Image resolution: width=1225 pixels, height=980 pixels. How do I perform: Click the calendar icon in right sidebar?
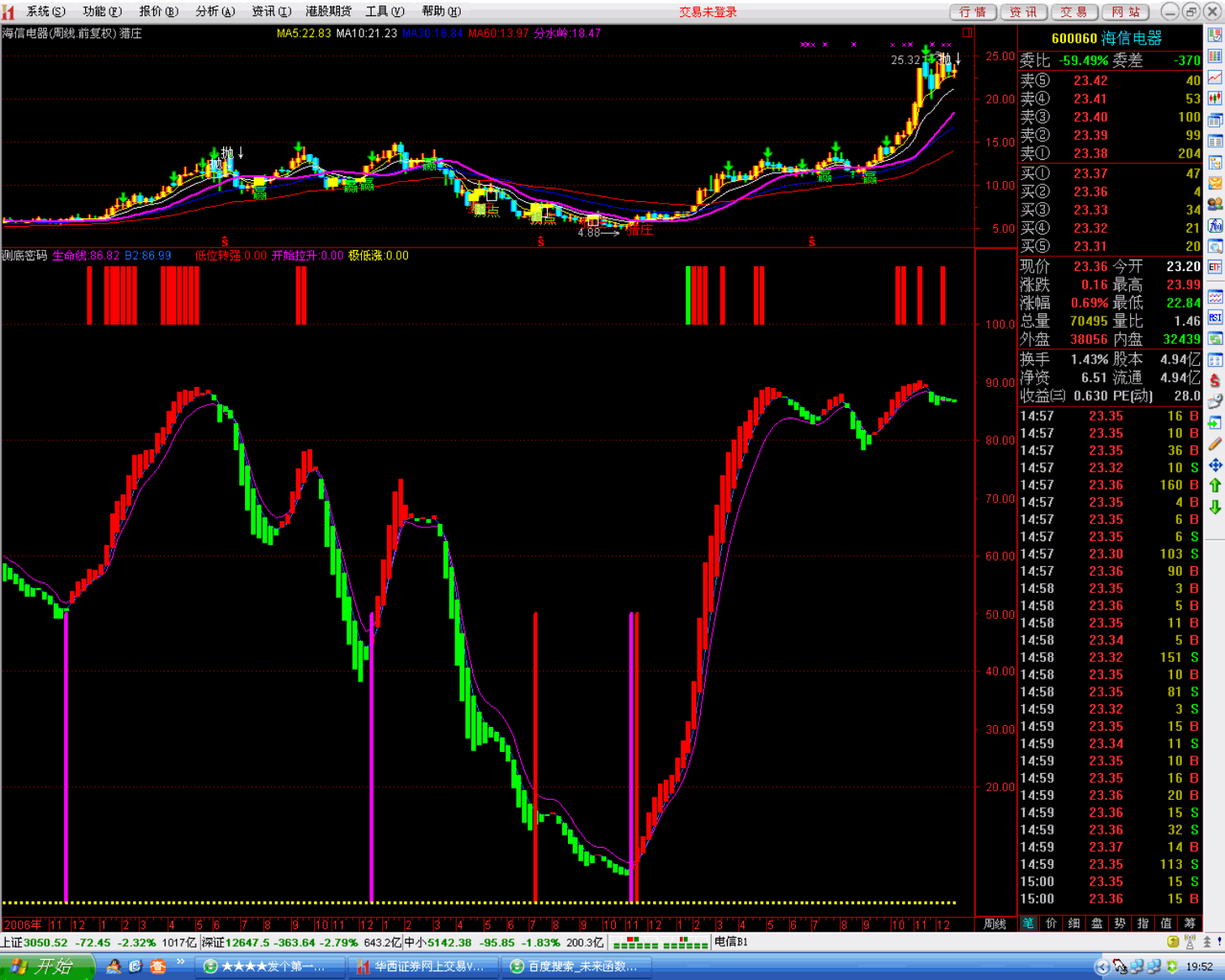(x=1214, y=359)
